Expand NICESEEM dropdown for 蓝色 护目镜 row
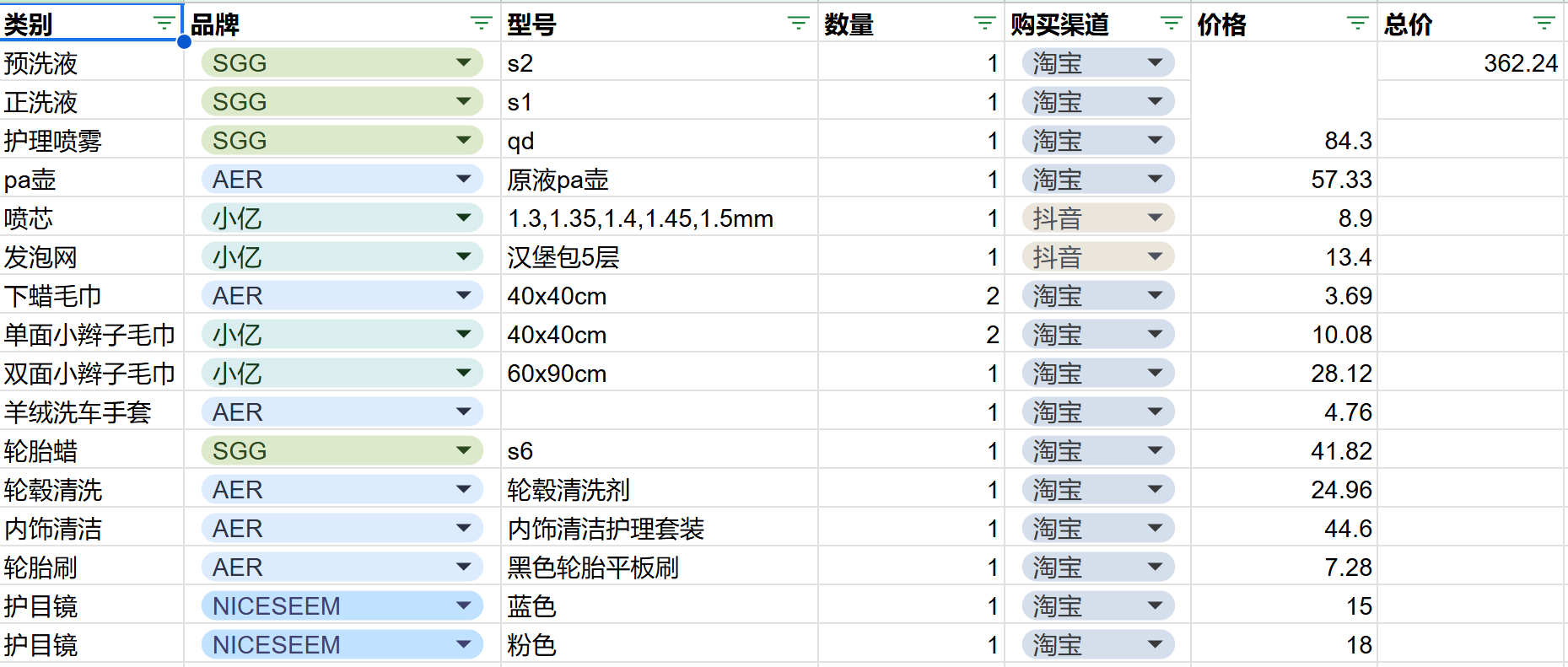This screenshot has width=1568, height=667. click(x=463, y=605)
